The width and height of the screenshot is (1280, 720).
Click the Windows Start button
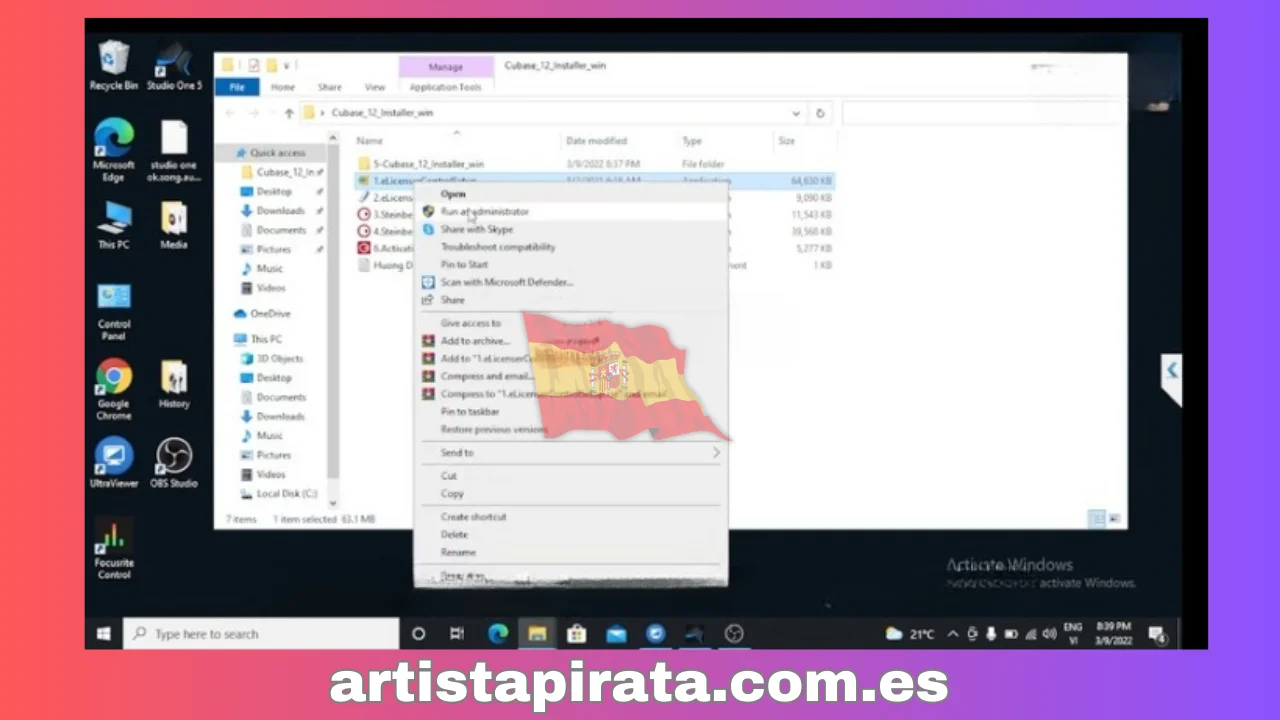click(103, 634)
